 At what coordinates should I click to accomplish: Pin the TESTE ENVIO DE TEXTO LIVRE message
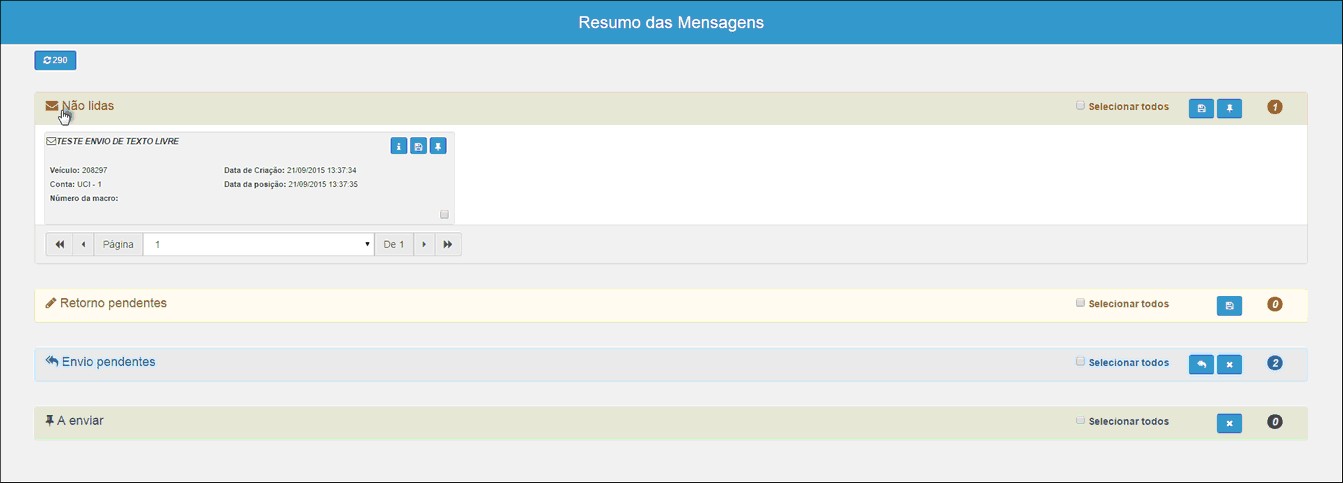pyautogui.click(x=438, y=146)
